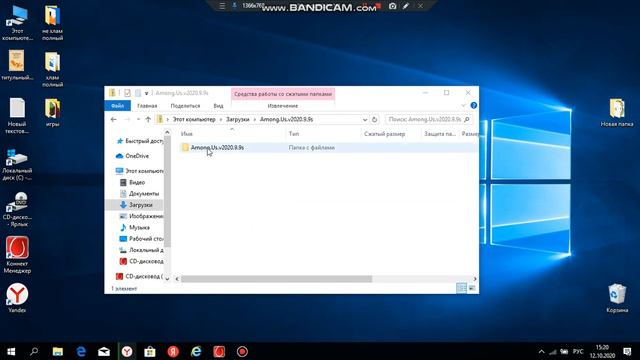Screen dimensions: 640x360
Task: Open the Вид ribbon tab
Action: click(218, 106)
